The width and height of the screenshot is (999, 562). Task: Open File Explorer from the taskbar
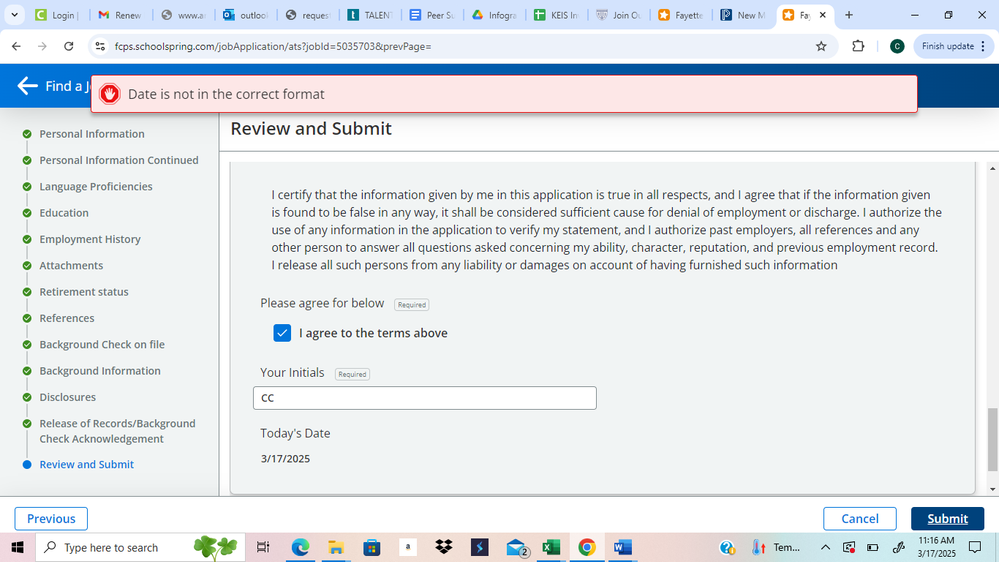tap(335, 547)
